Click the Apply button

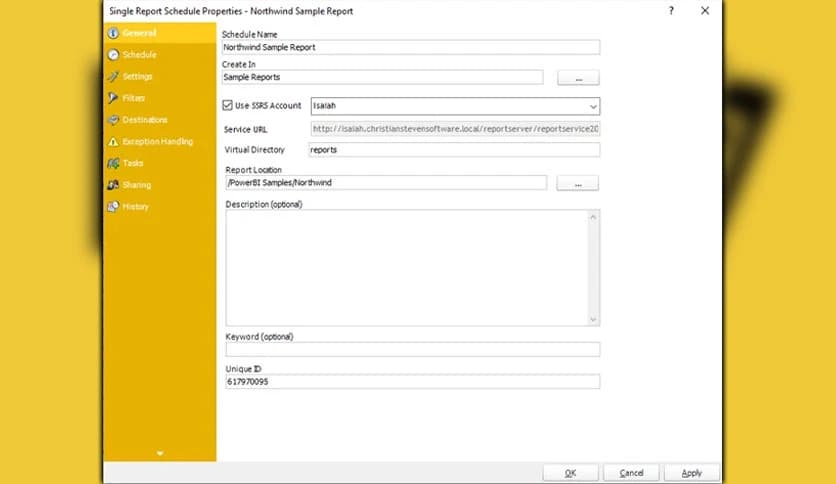click(x=692, y=473)
